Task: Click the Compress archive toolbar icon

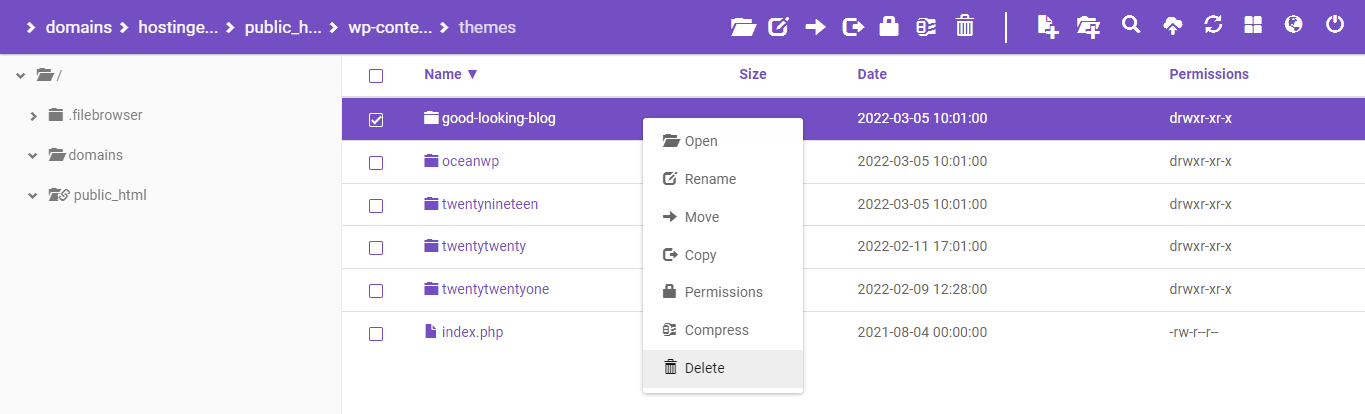Action: (x=926, y=27)
